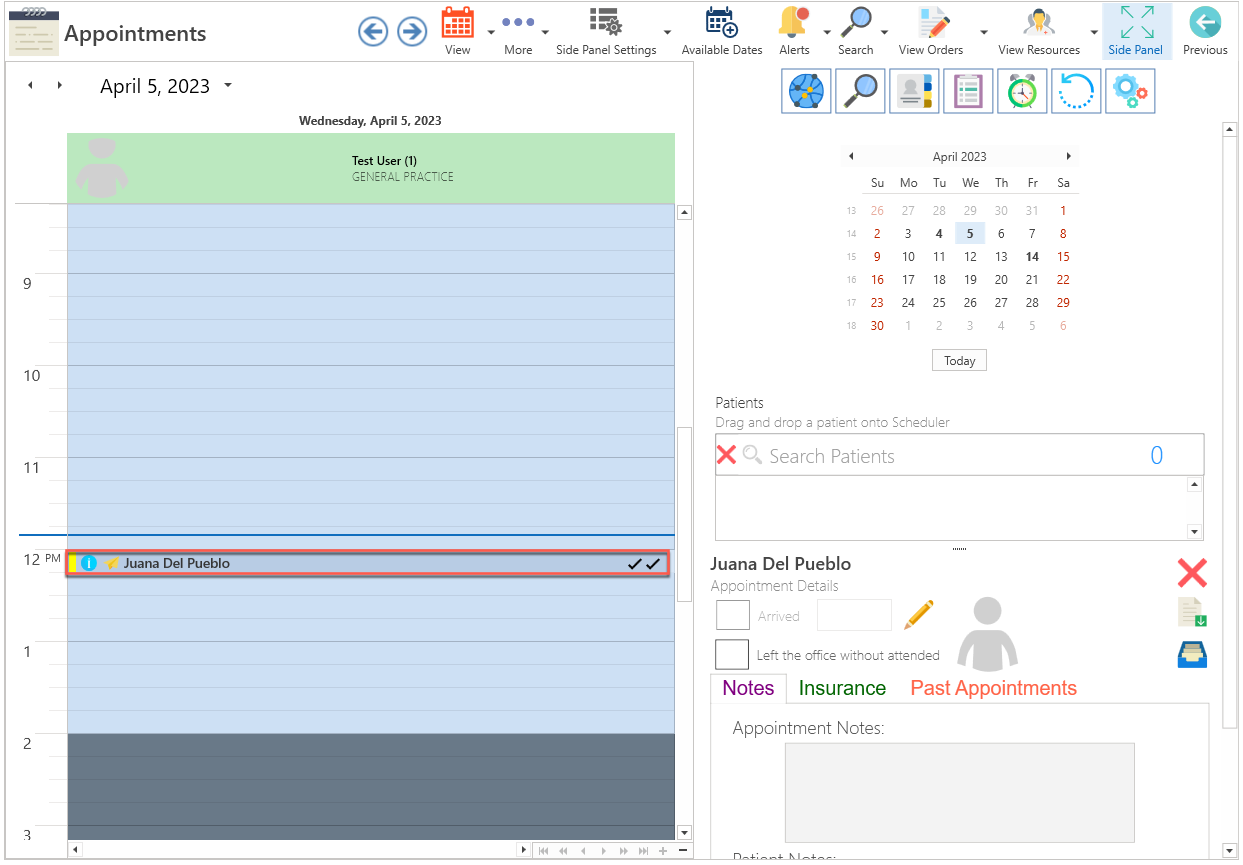Open the More dropdown arrow

pos(545,32)
